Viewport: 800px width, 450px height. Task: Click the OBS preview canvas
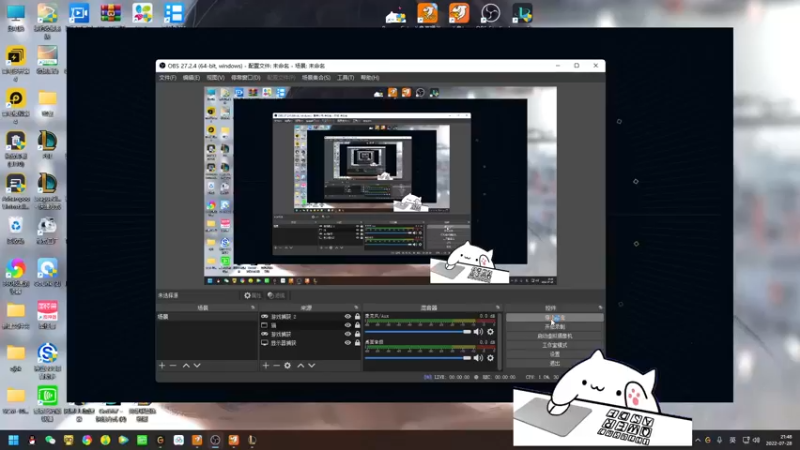pos(381,186)
